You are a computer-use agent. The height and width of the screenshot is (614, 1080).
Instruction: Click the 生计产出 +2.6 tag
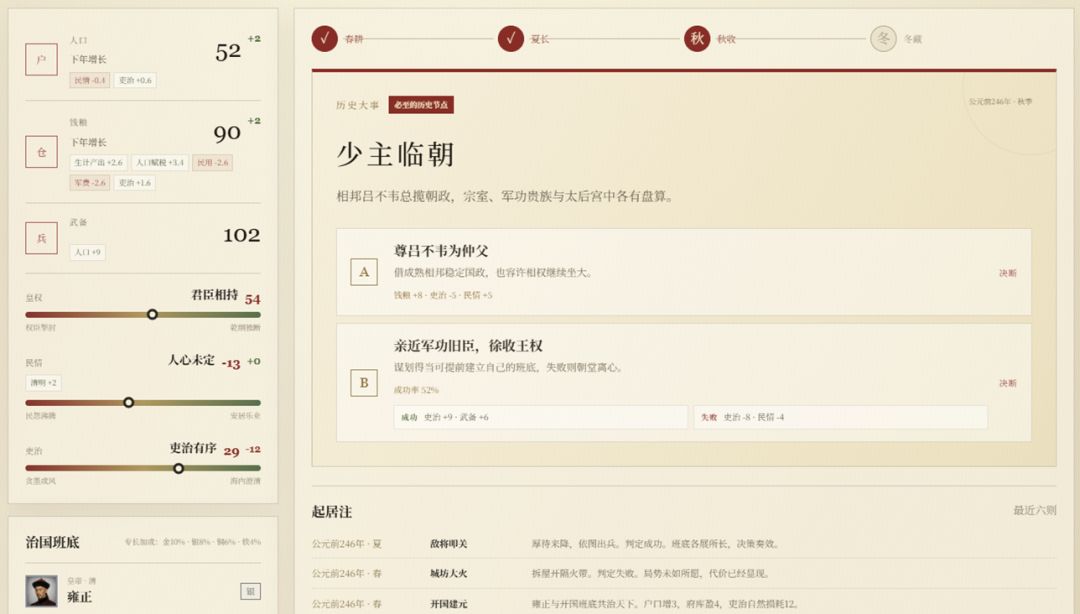pos(98,163)
